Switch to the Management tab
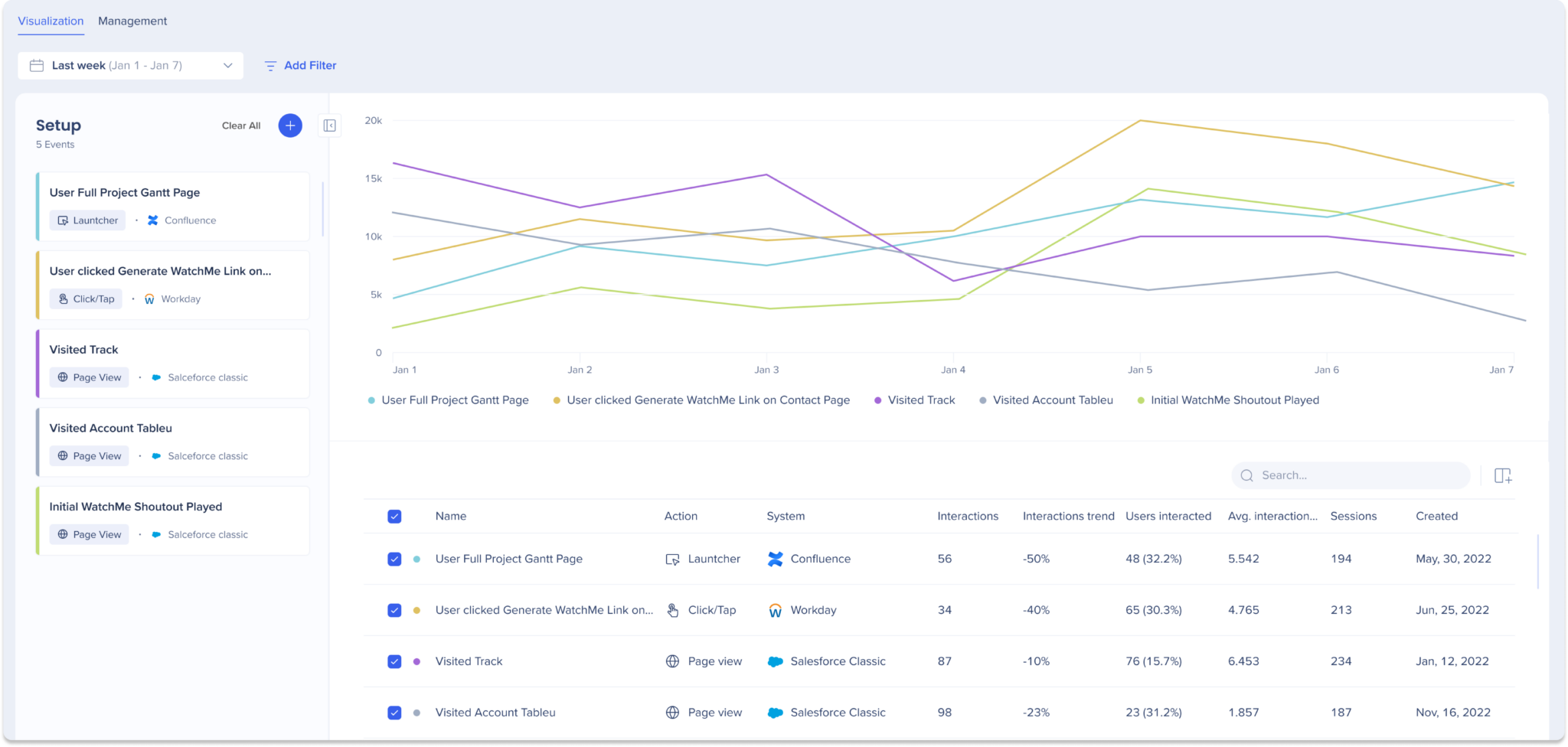The height and width of the screenshot is (747, 1568). [132, 21]
